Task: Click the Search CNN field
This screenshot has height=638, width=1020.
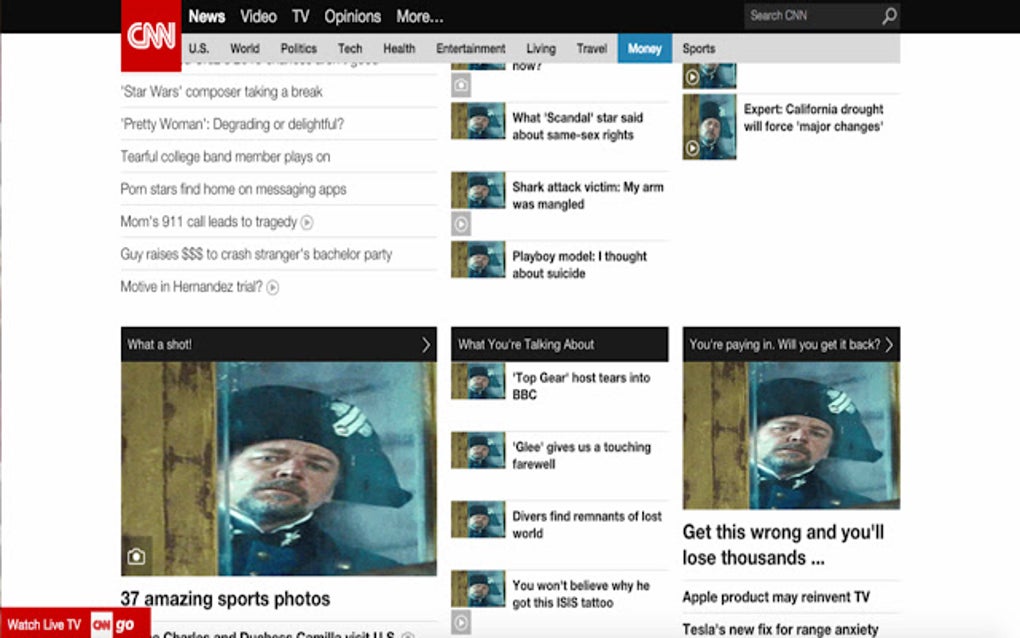Action: pos(811,16)
